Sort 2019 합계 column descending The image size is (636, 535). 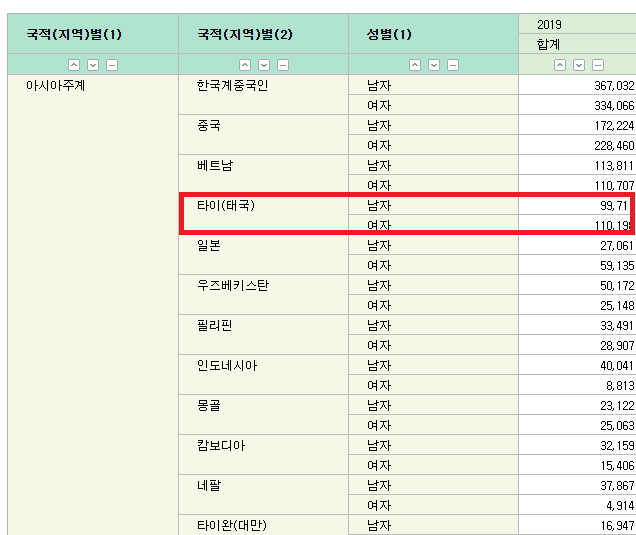[578, 65]
